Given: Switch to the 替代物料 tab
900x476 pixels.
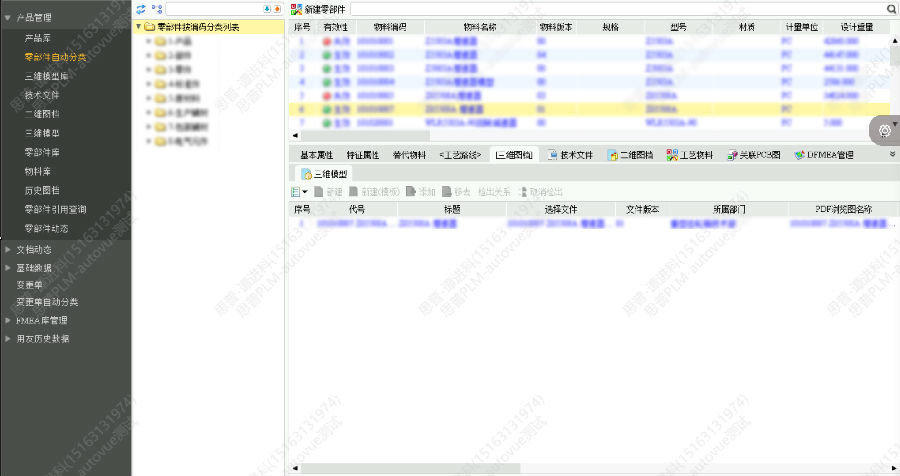Looking at the screenshot, I should pos(409,155).
